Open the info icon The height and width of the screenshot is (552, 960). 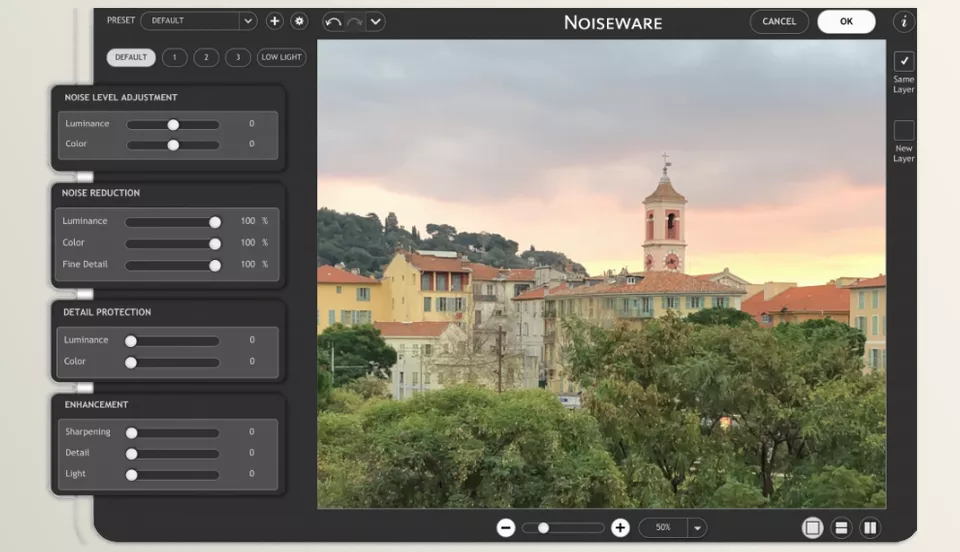[904, 21]
